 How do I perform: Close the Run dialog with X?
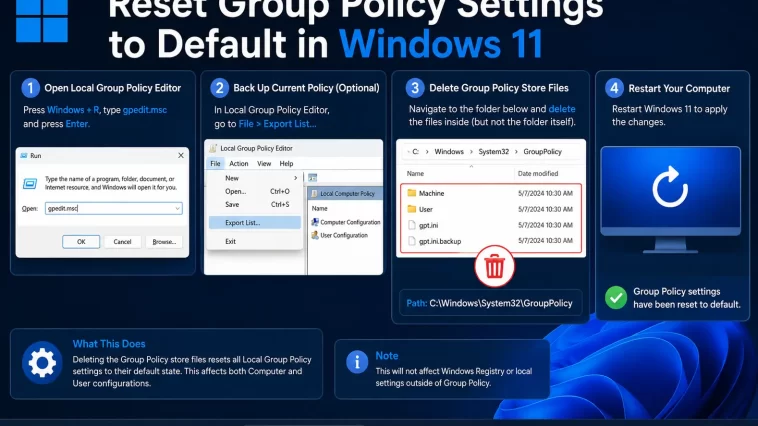(x=181, y=155)
